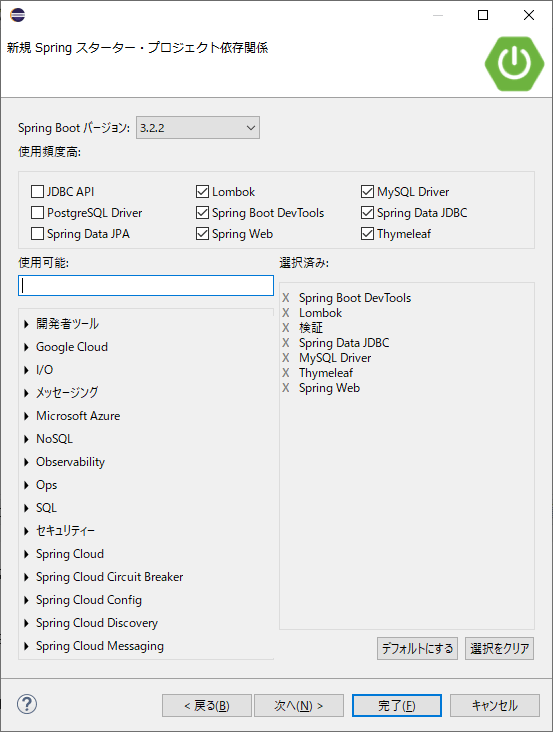Click the 次へ(N) next button
Image resolution: width=553 pixels, height=732 pixels.
(x=299, y=705)
